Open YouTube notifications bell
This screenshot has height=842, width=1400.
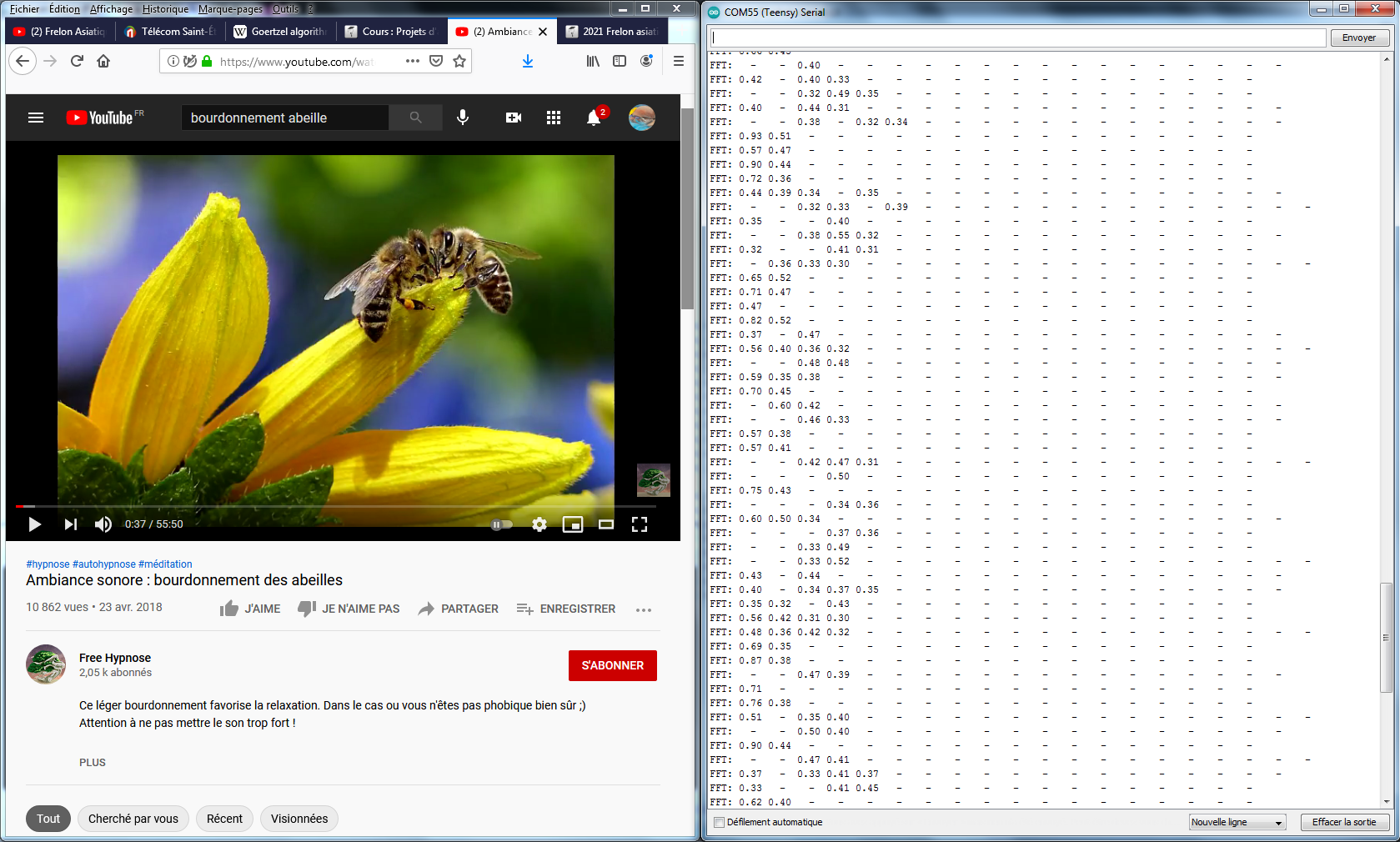click(x=594, y=118)
